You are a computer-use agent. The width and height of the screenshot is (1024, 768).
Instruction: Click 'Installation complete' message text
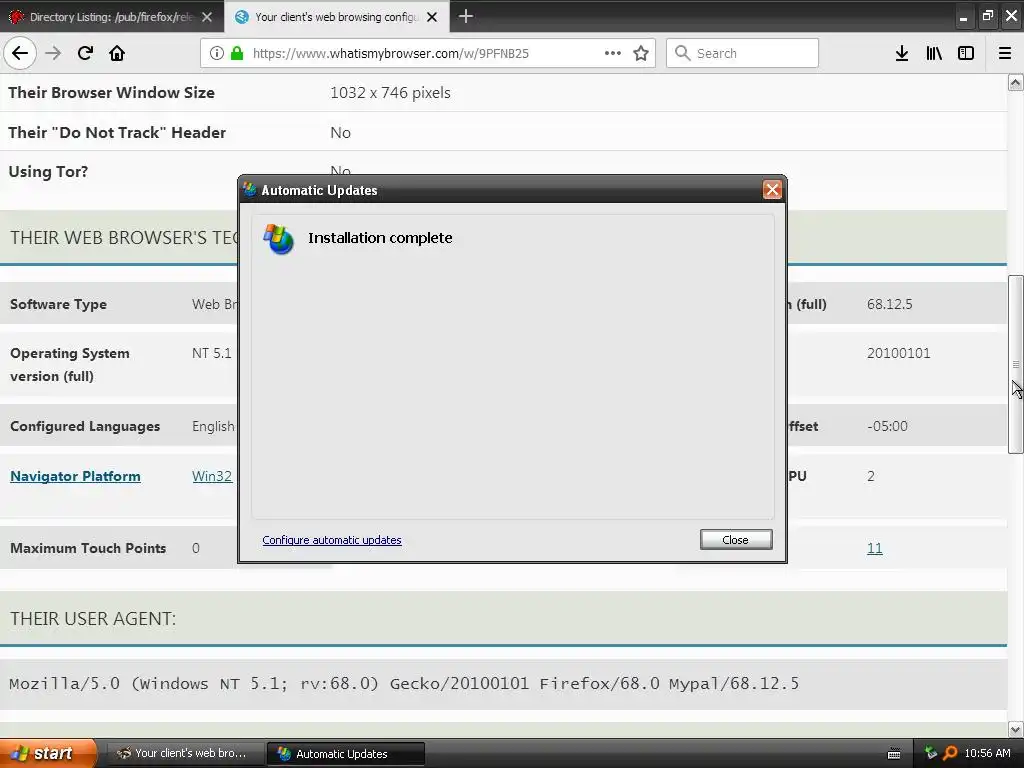tap(380, 238)
